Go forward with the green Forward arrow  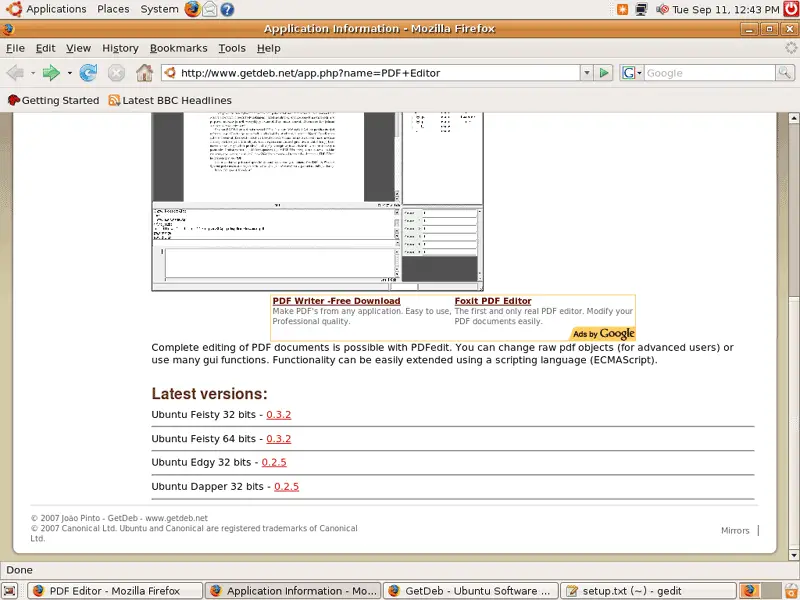[x=51, y=73]
